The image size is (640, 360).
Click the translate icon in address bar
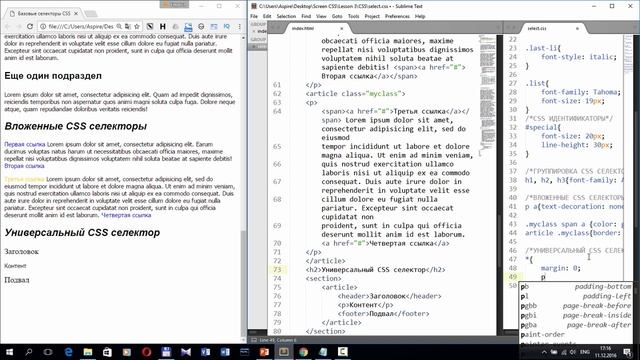(x=128, y=26)
